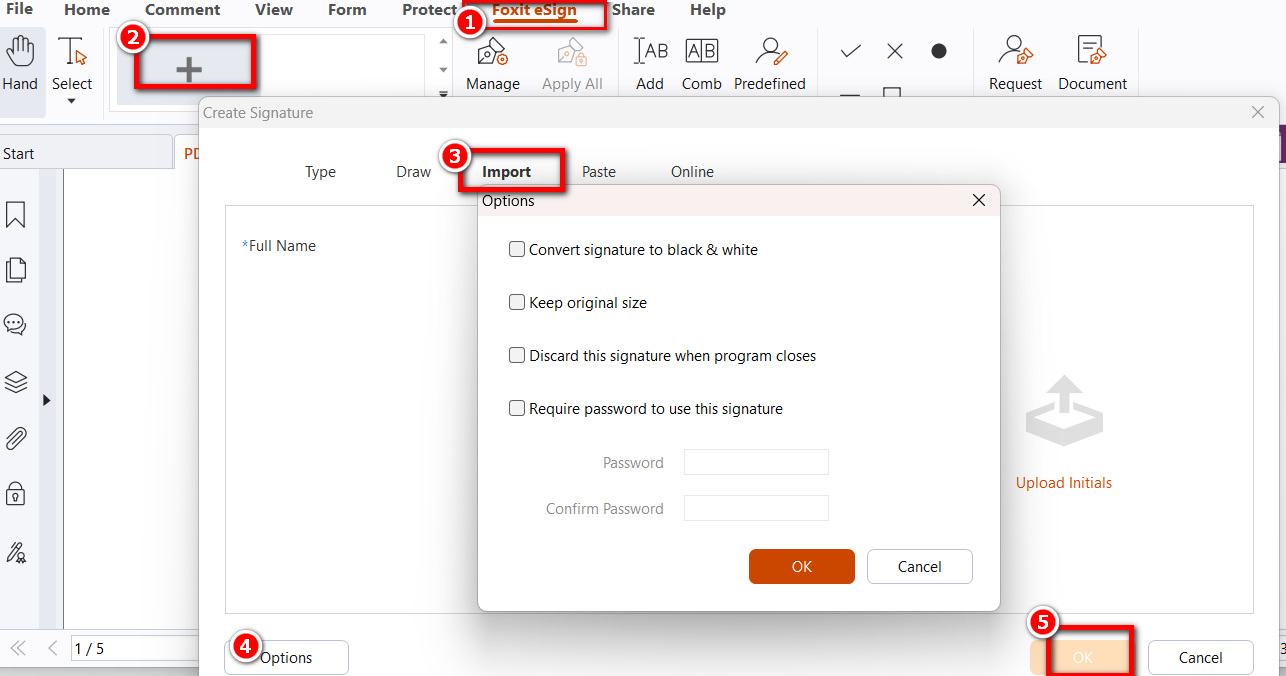Screen dimensions: 1286x676
Task: Click the signature list down arrow
Action: 443,69
